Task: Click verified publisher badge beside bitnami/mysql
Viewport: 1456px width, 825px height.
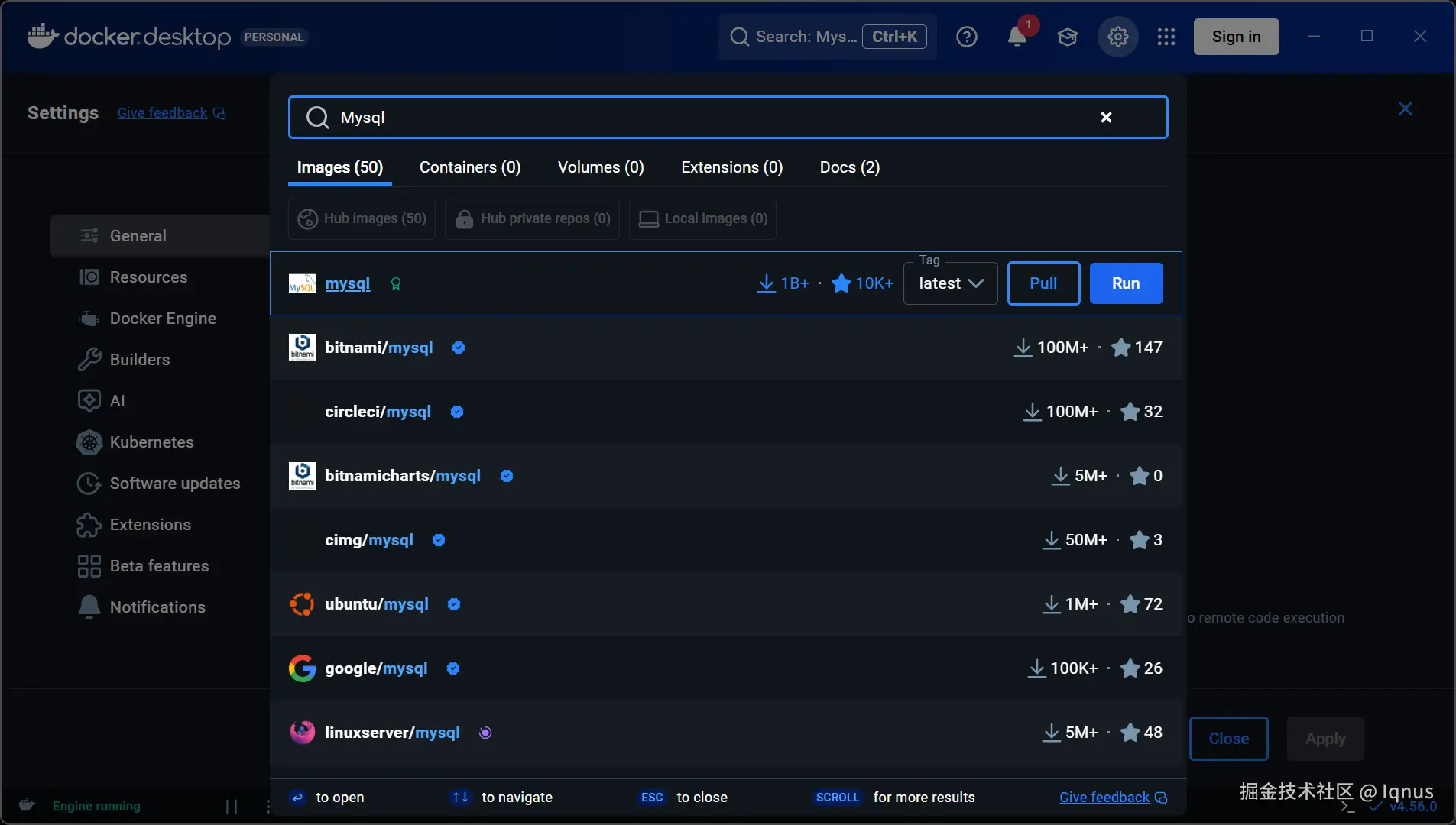Action: point(459,348)
